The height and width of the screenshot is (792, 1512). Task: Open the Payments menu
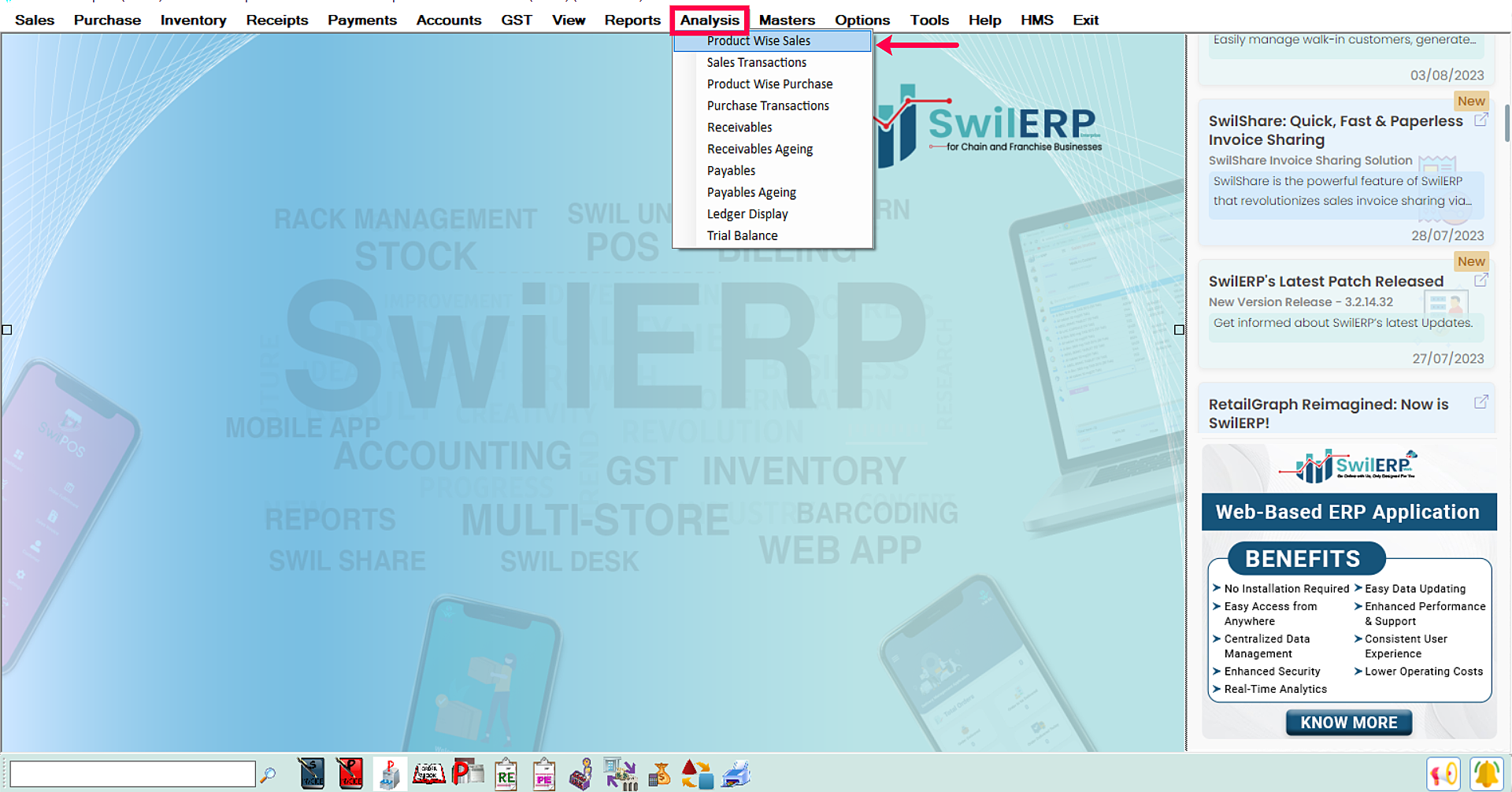362,20
